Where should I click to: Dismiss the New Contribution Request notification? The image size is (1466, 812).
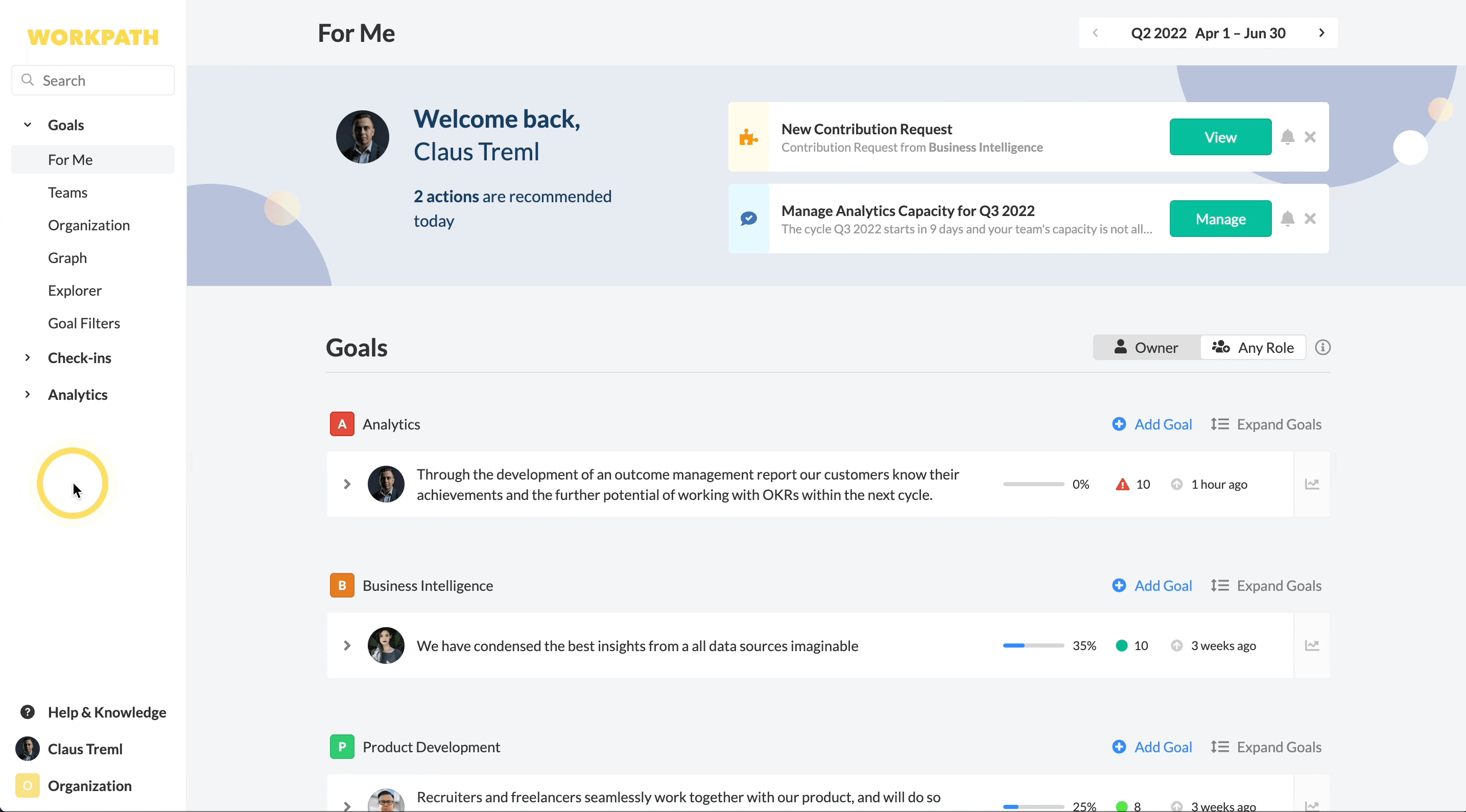pyautogui.click(x=1310, y=137)
